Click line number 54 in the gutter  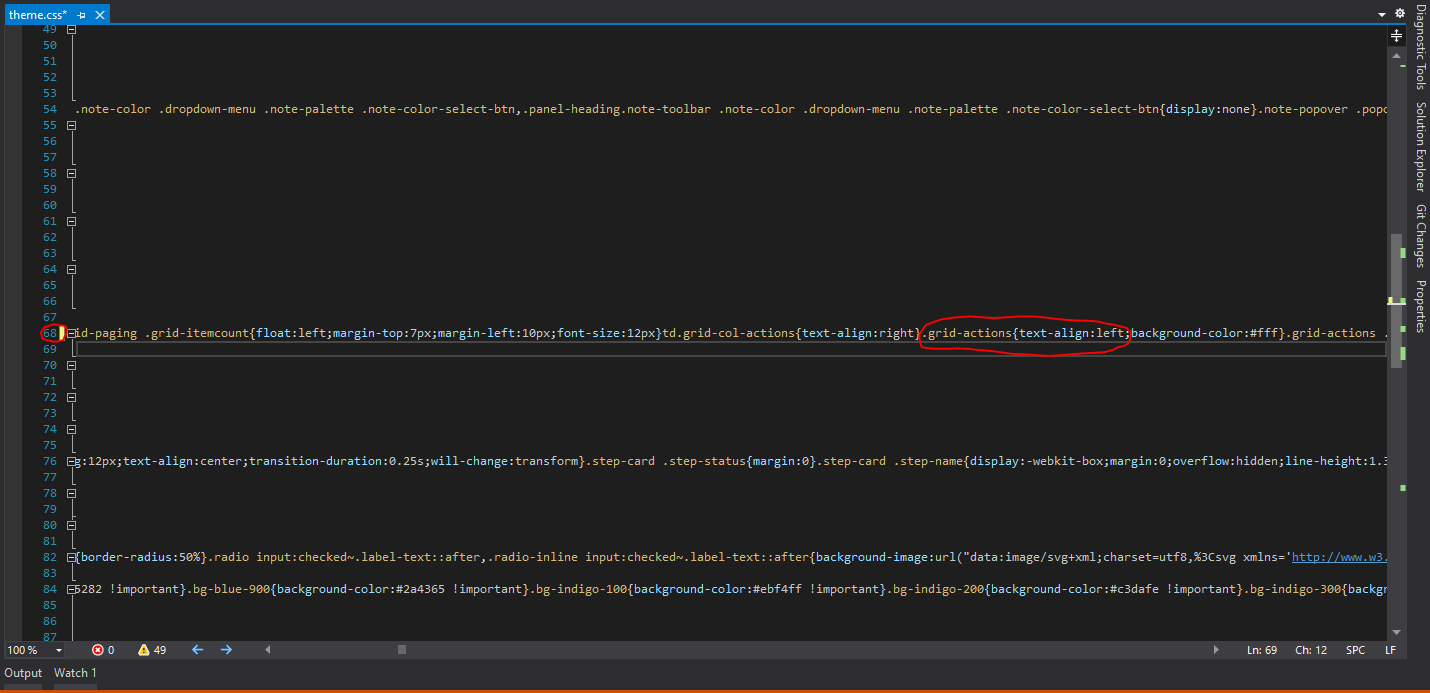49,109
